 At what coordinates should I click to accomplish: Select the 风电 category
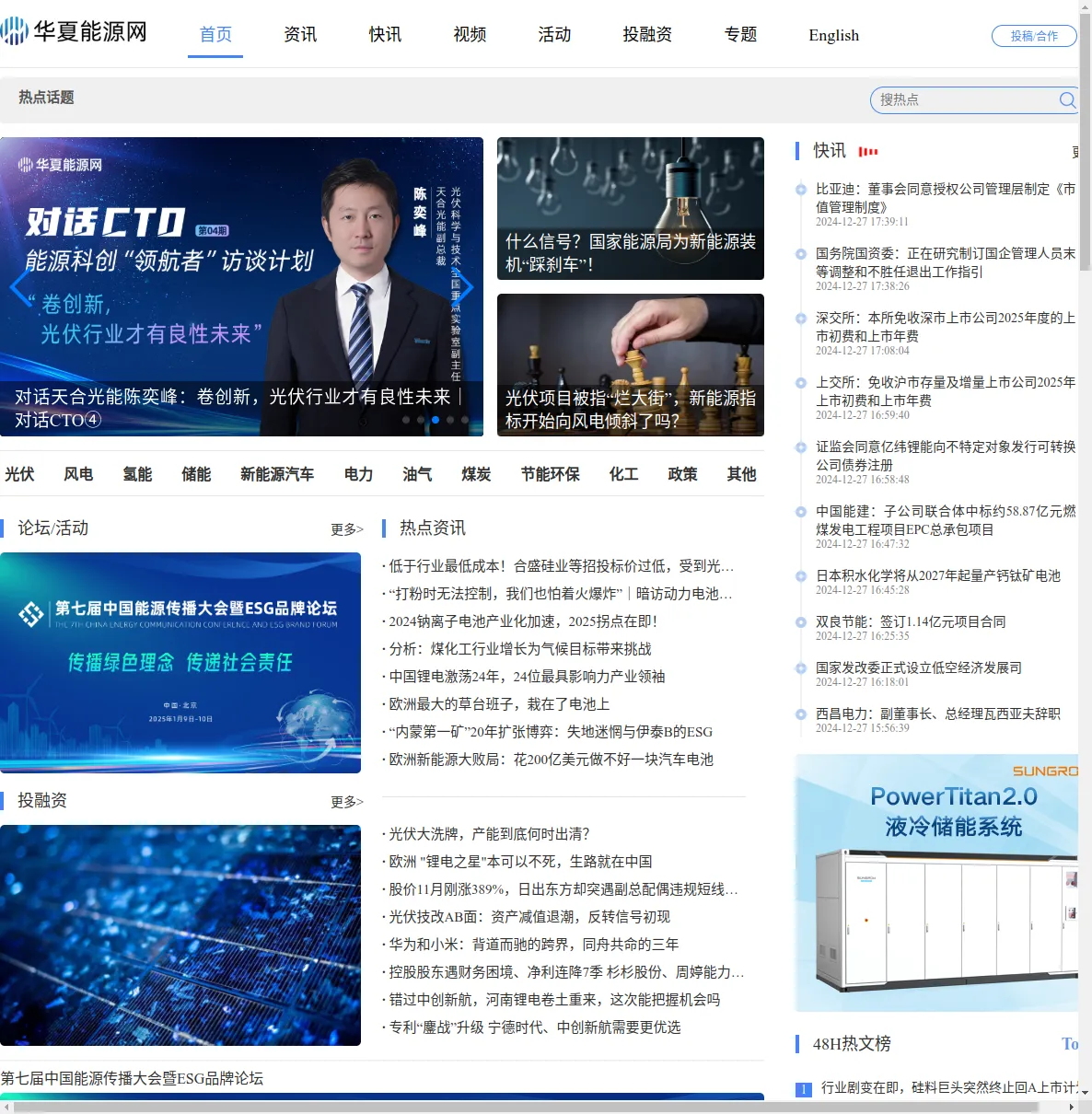(78, 474)
